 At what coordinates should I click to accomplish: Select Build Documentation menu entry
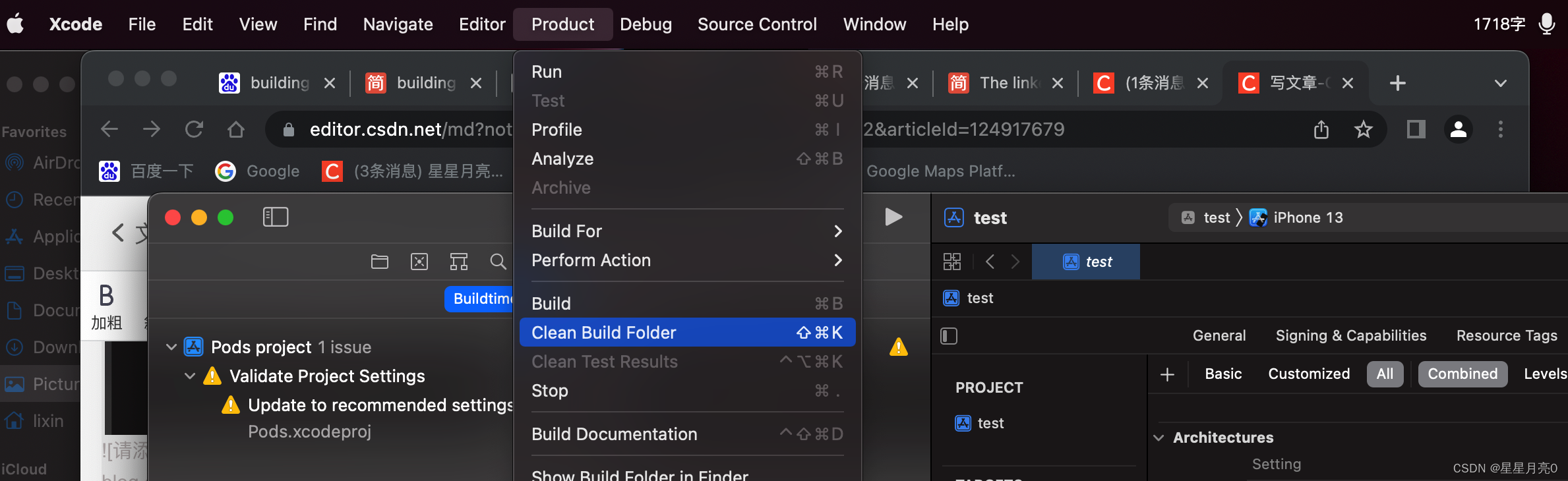pos(687,434)
